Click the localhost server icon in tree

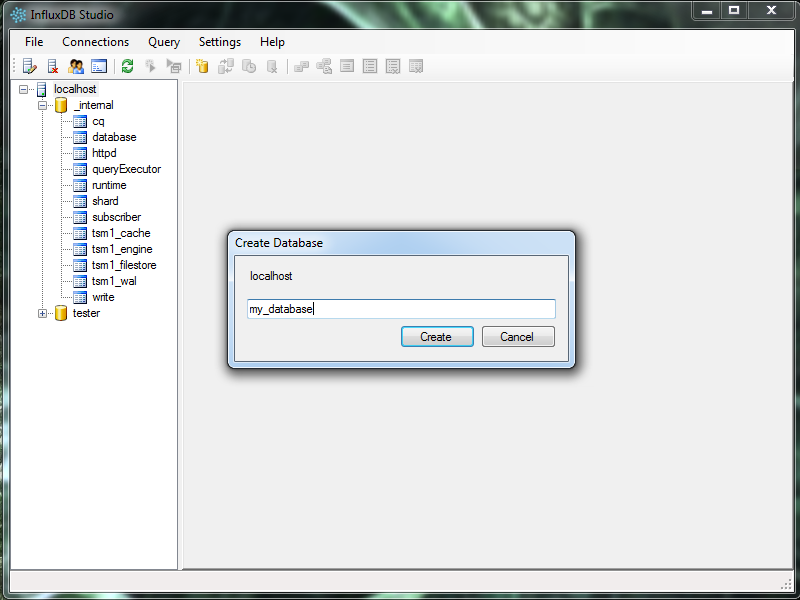coord(42,89)
